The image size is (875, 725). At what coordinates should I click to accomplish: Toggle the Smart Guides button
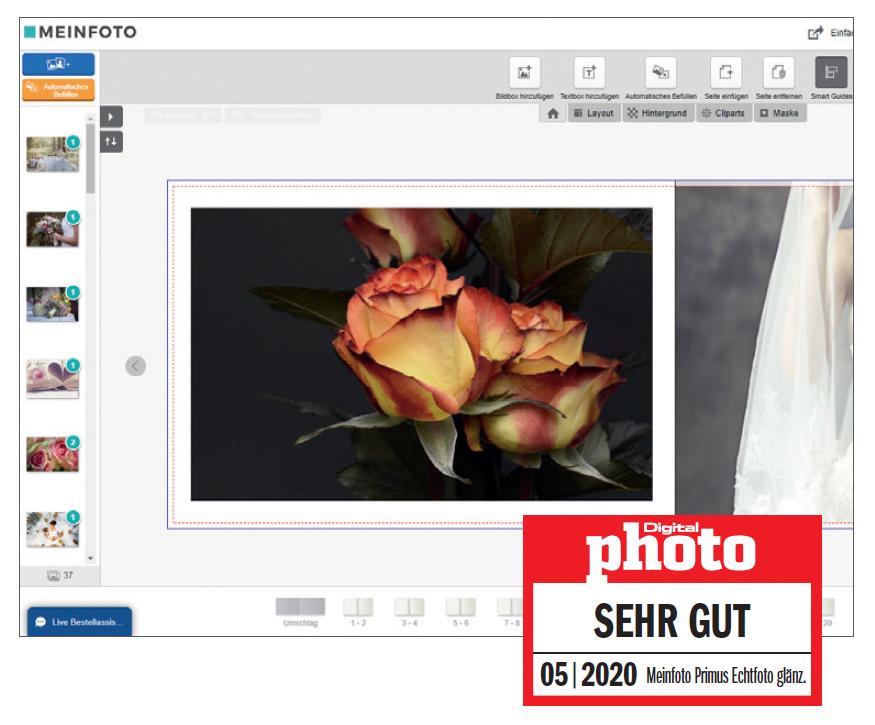point(831,73)
